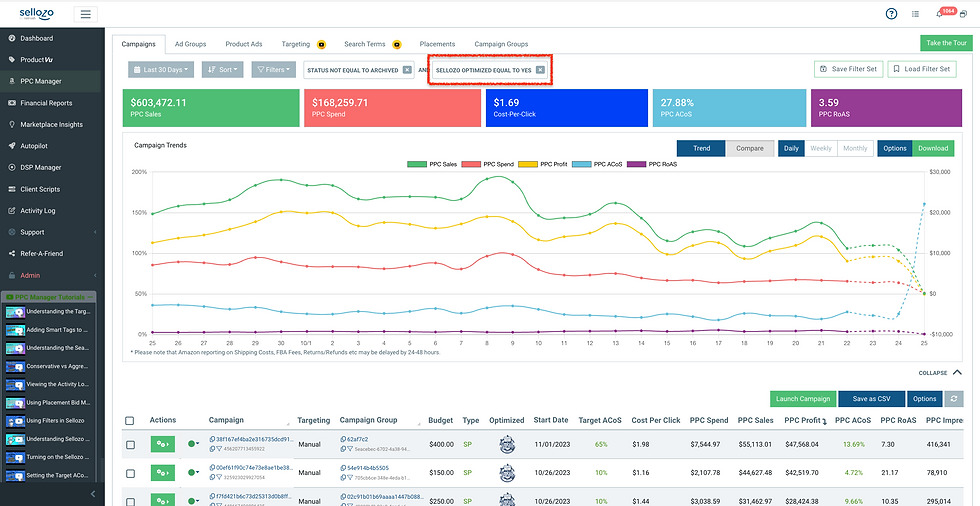The height and width of the screenshot is (506, 980).
Task: Open the Sort dropdown
Action: 222,69
